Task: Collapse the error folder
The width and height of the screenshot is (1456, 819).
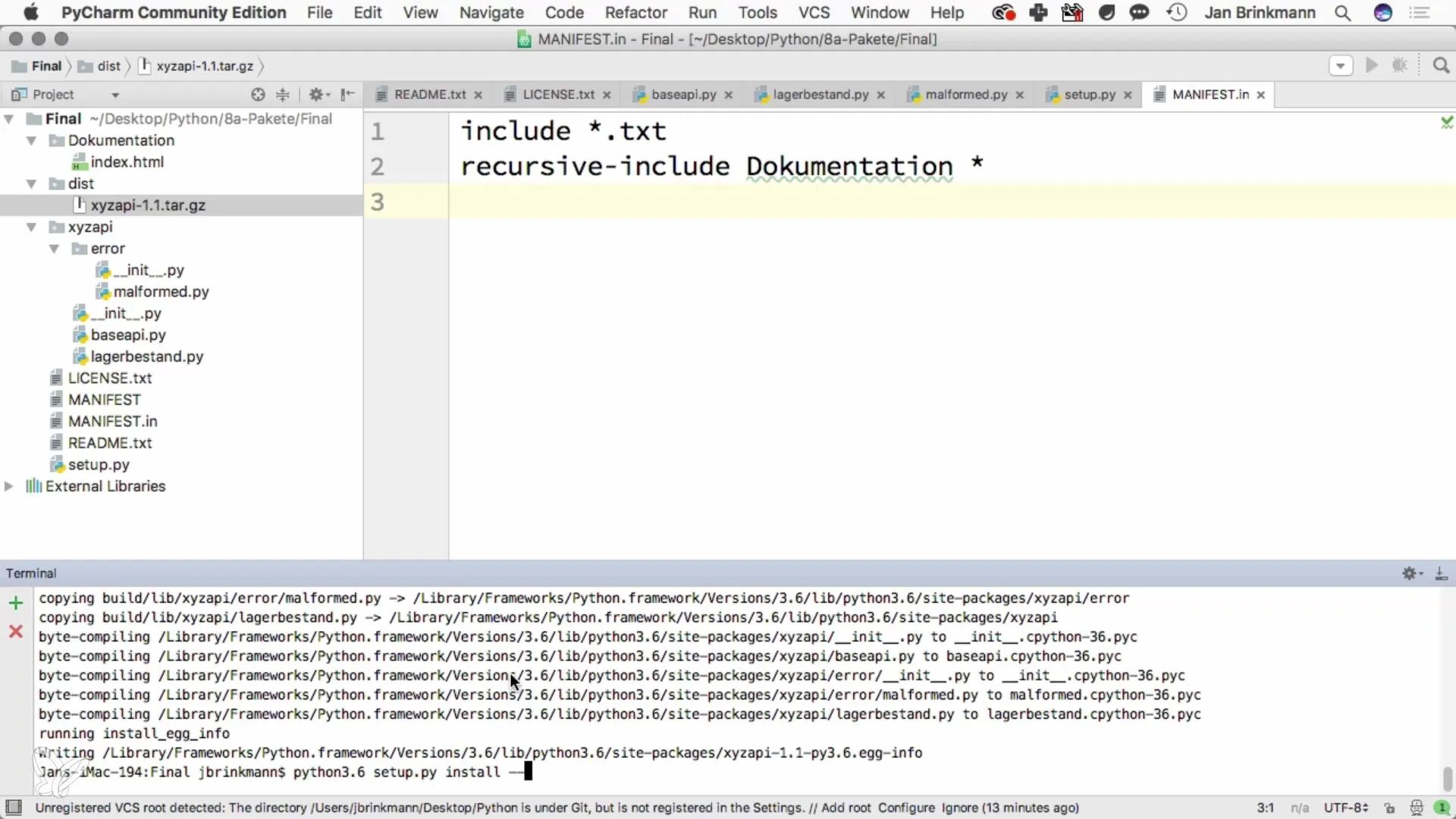Action: click(x=55, y=249)
